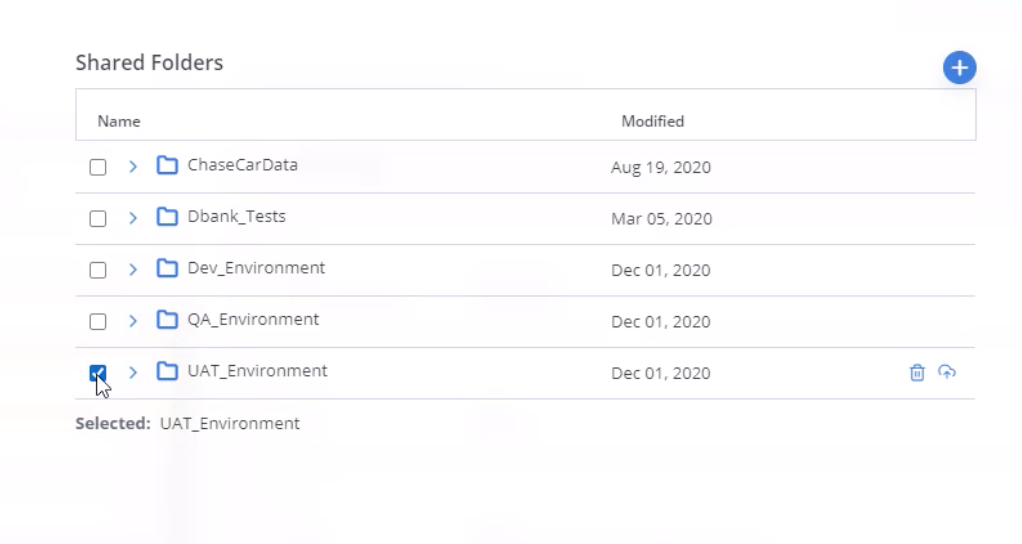Expand the ChaseCarData folder chevron
This screenshot has width=1022, height=544.
132,167
